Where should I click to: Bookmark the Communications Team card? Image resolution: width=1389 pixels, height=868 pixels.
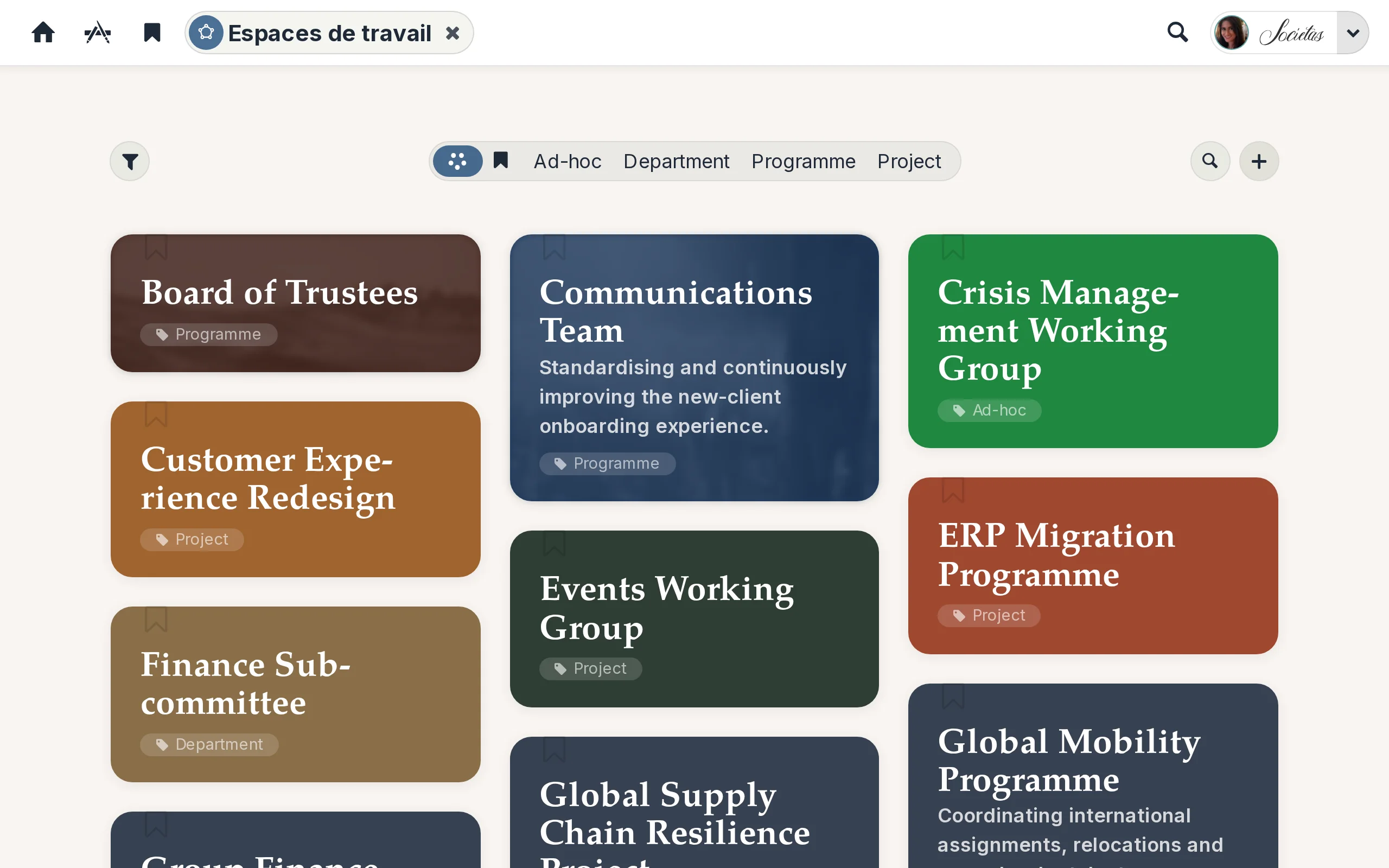pos(555,247)
